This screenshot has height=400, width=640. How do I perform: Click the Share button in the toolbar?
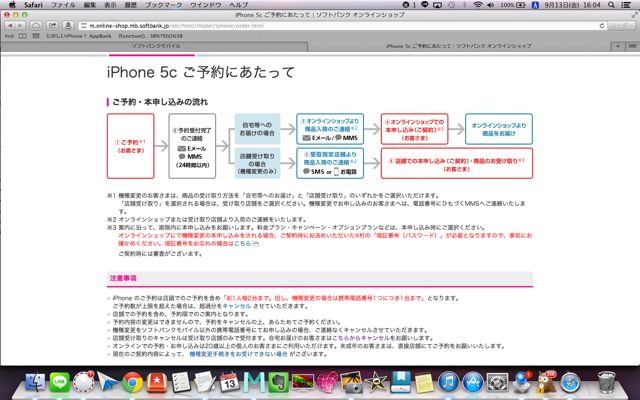(53, 25)
